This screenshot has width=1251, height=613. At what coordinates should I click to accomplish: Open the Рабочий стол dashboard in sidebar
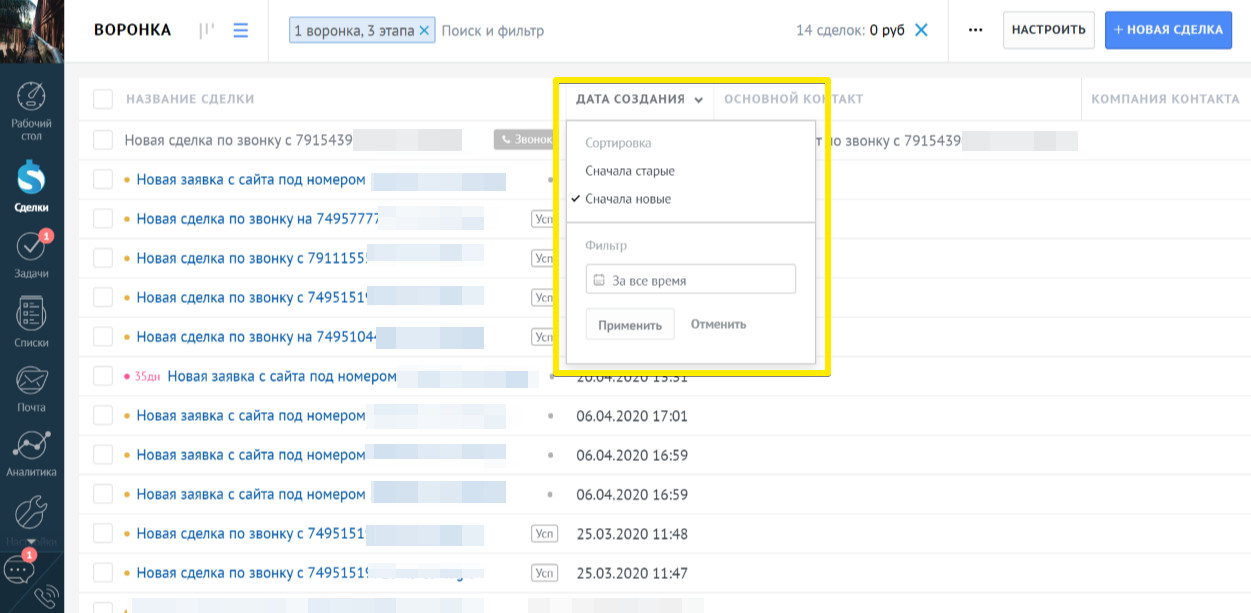point(32,109)
